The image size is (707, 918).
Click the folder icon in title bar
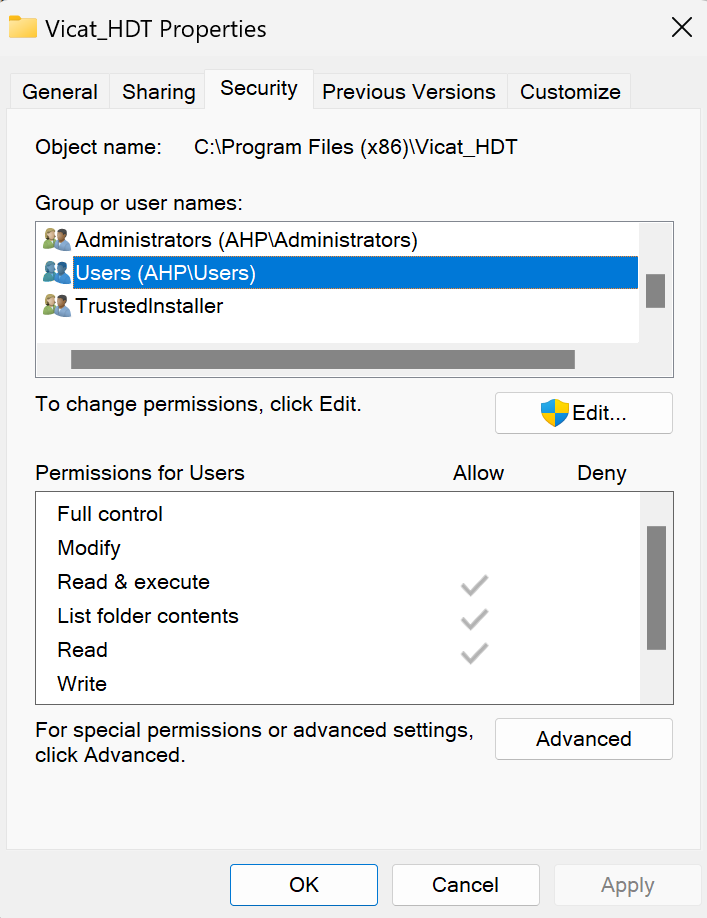23,28
